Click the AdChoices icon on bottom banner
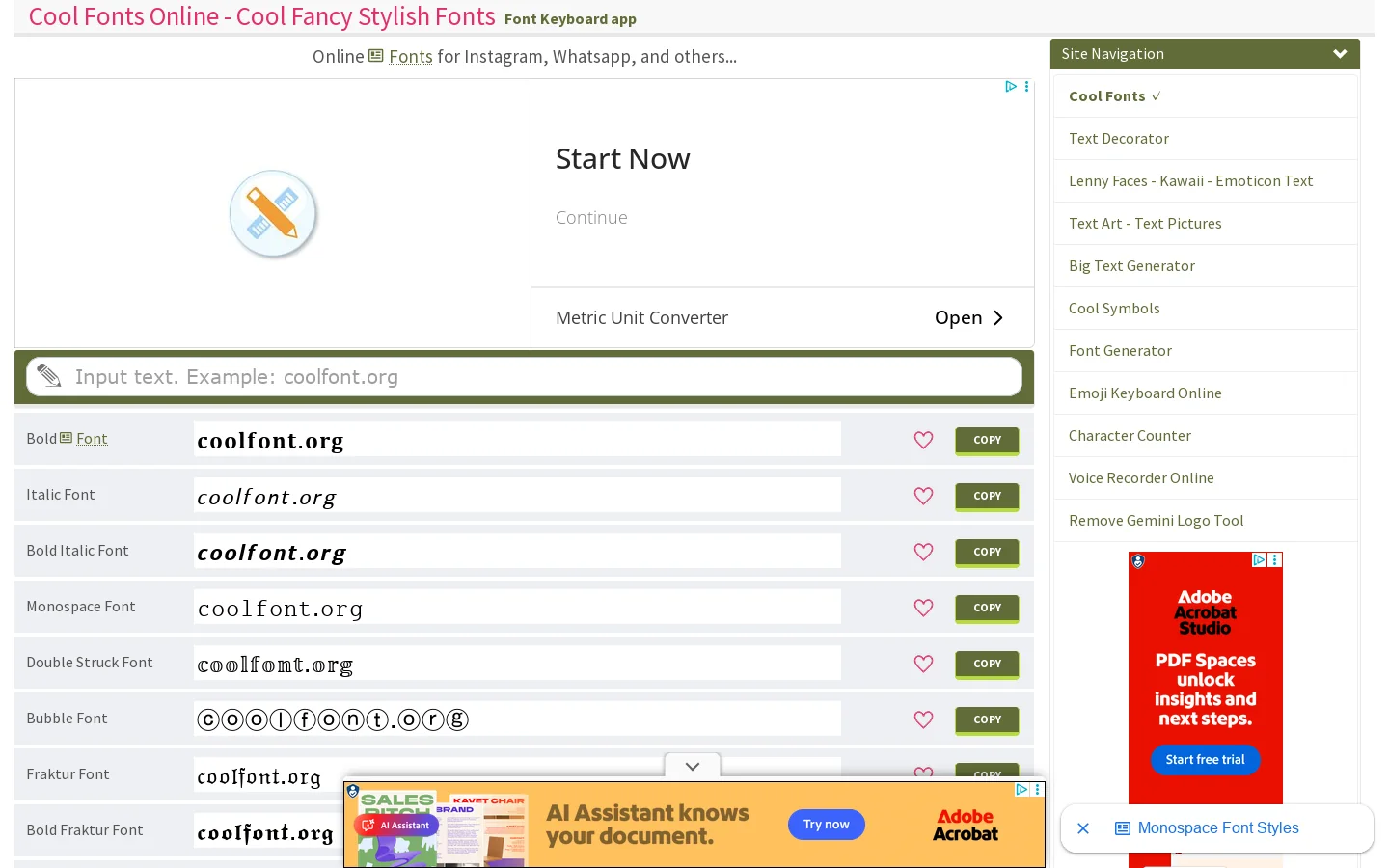The height and width of the screenshot is (868, 1389). [x=1021, y=789]
